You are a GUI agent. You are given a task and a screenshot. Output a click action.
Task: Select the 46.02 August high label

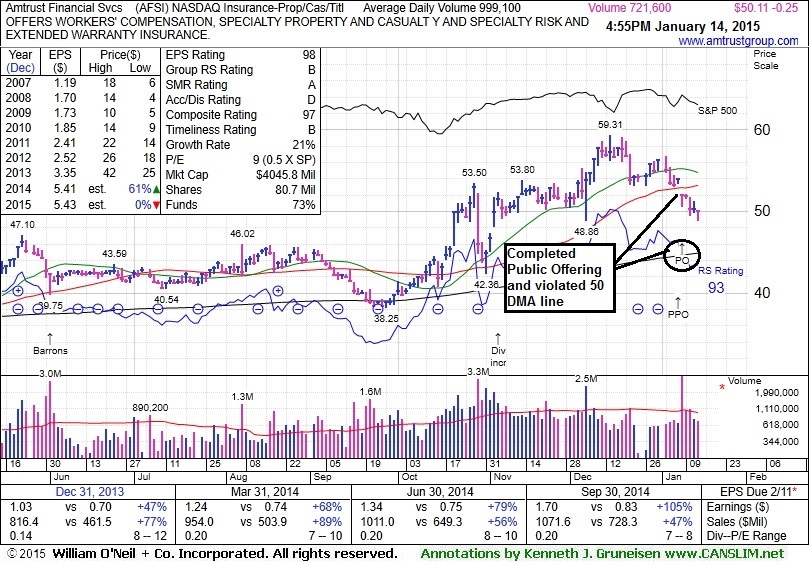coord(242,233)
